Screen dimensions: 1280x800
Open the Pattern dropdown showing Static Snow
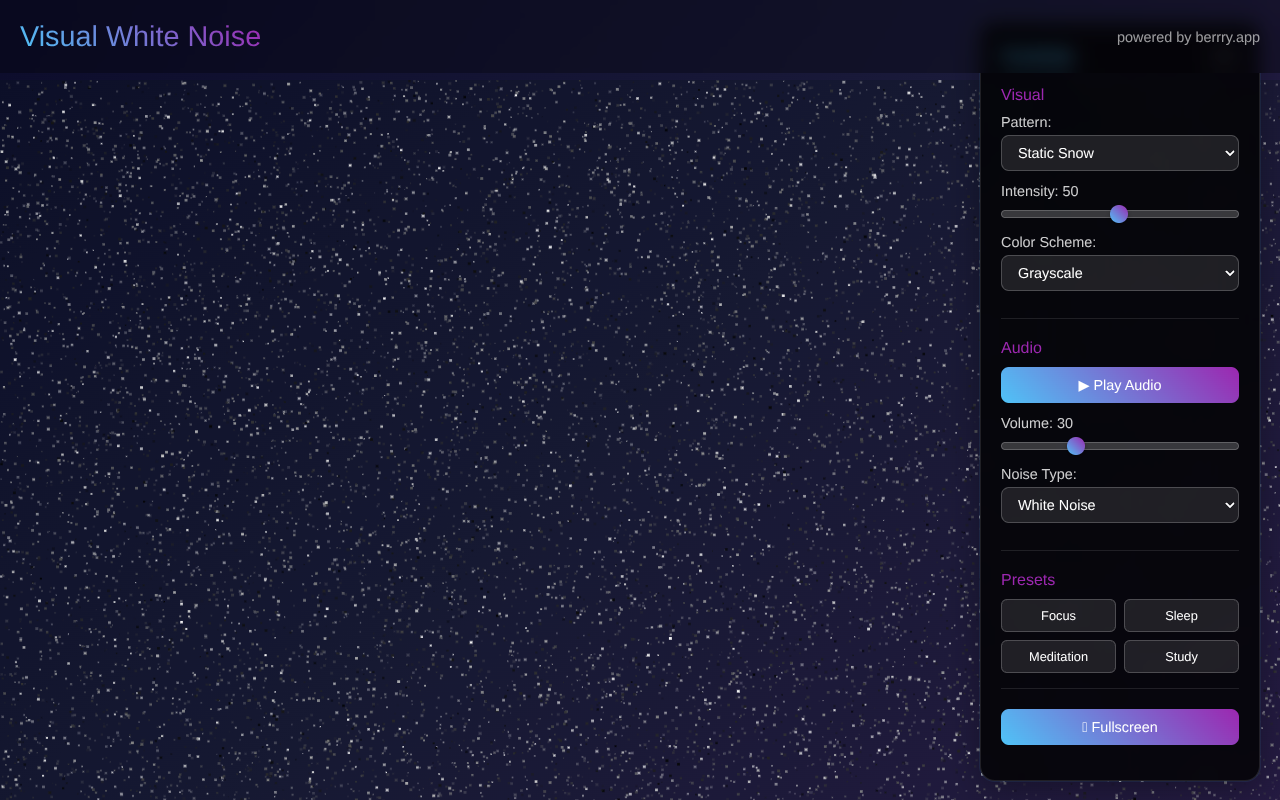click(1120, 153)
